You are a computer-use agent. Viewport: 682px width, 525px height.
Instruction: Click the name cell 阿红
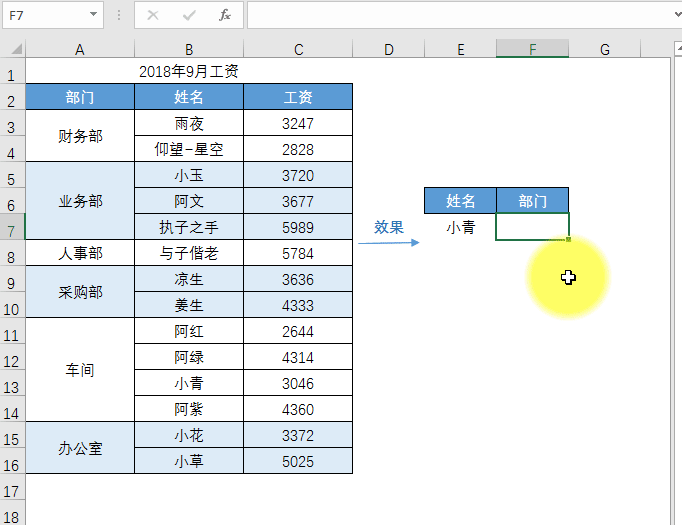[189, 331]
